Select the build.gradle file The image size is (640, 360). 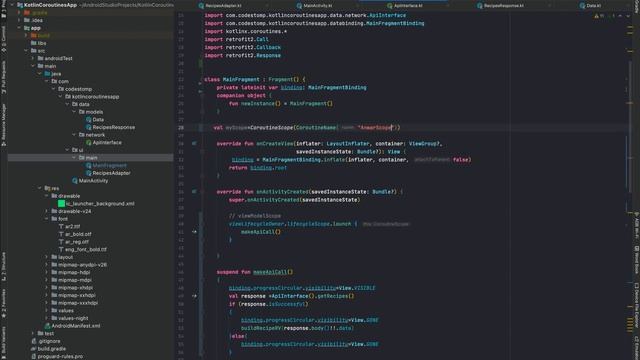[x=49, y=349]
